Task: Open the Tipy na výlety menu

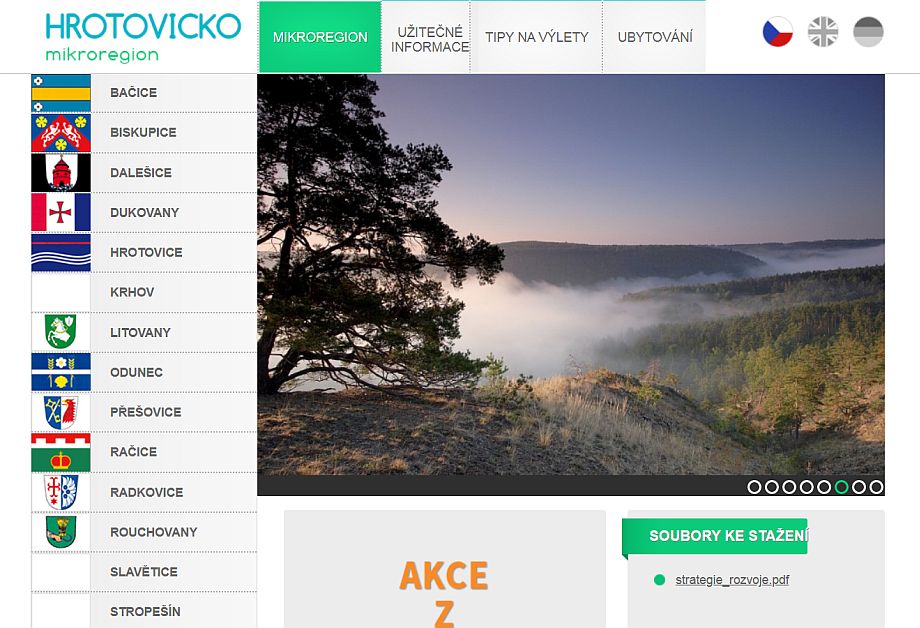Action: 536,37
